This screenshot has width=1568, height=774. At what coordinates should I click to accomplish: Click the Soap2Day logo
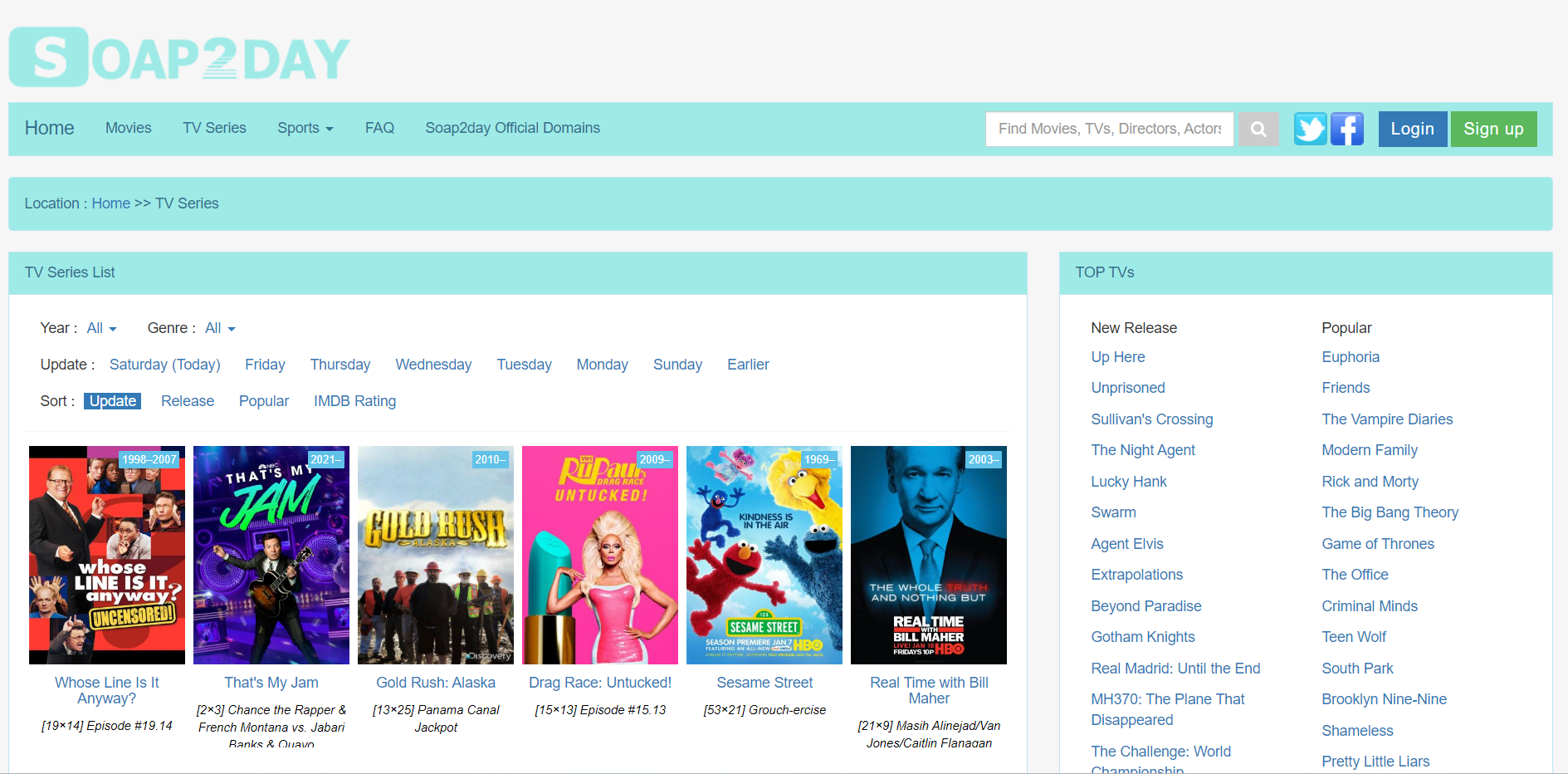click(x=179, y=57)
